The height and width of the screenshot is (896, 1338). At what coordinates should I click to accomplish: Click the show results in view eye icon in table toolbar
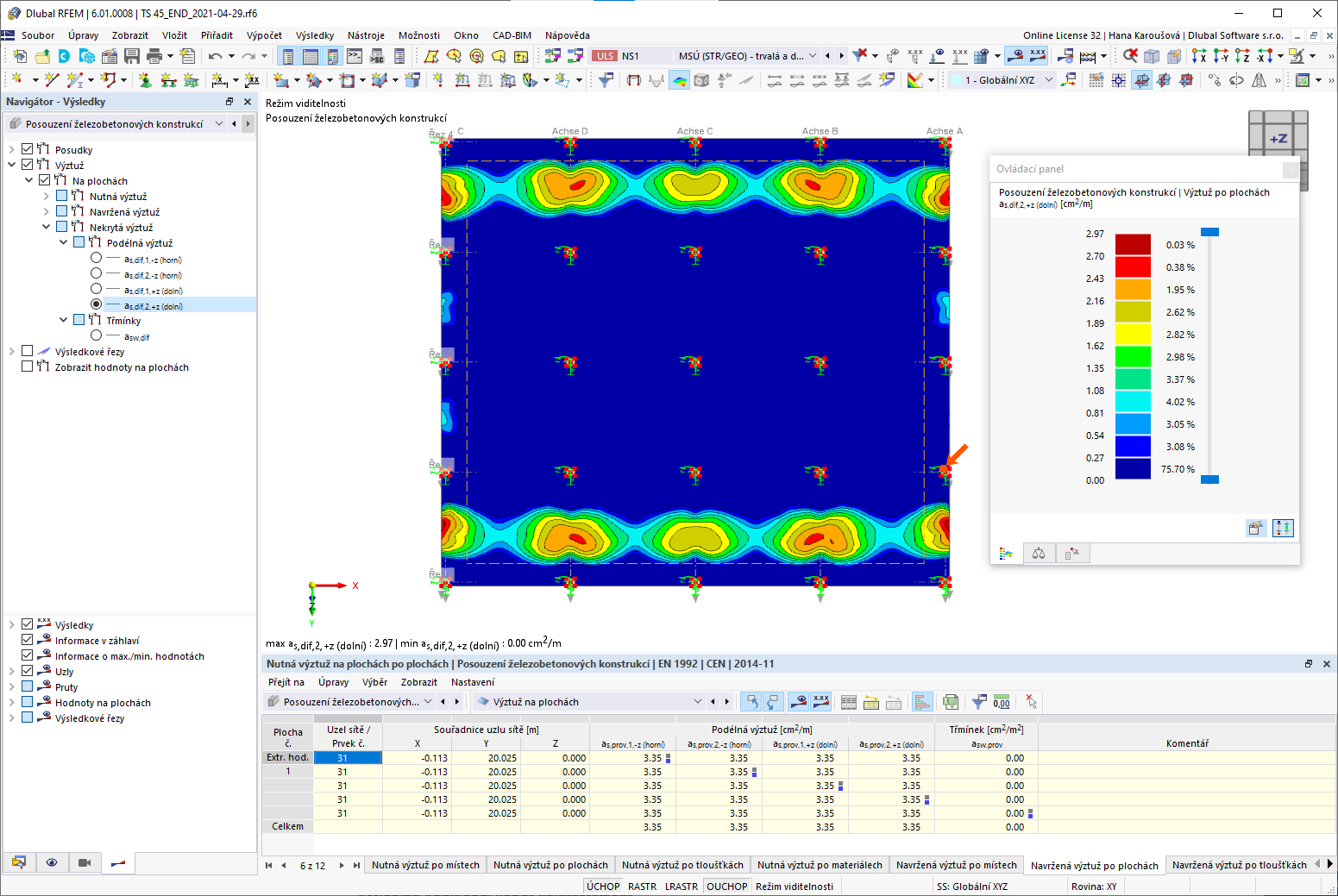(x=800, y=702)
